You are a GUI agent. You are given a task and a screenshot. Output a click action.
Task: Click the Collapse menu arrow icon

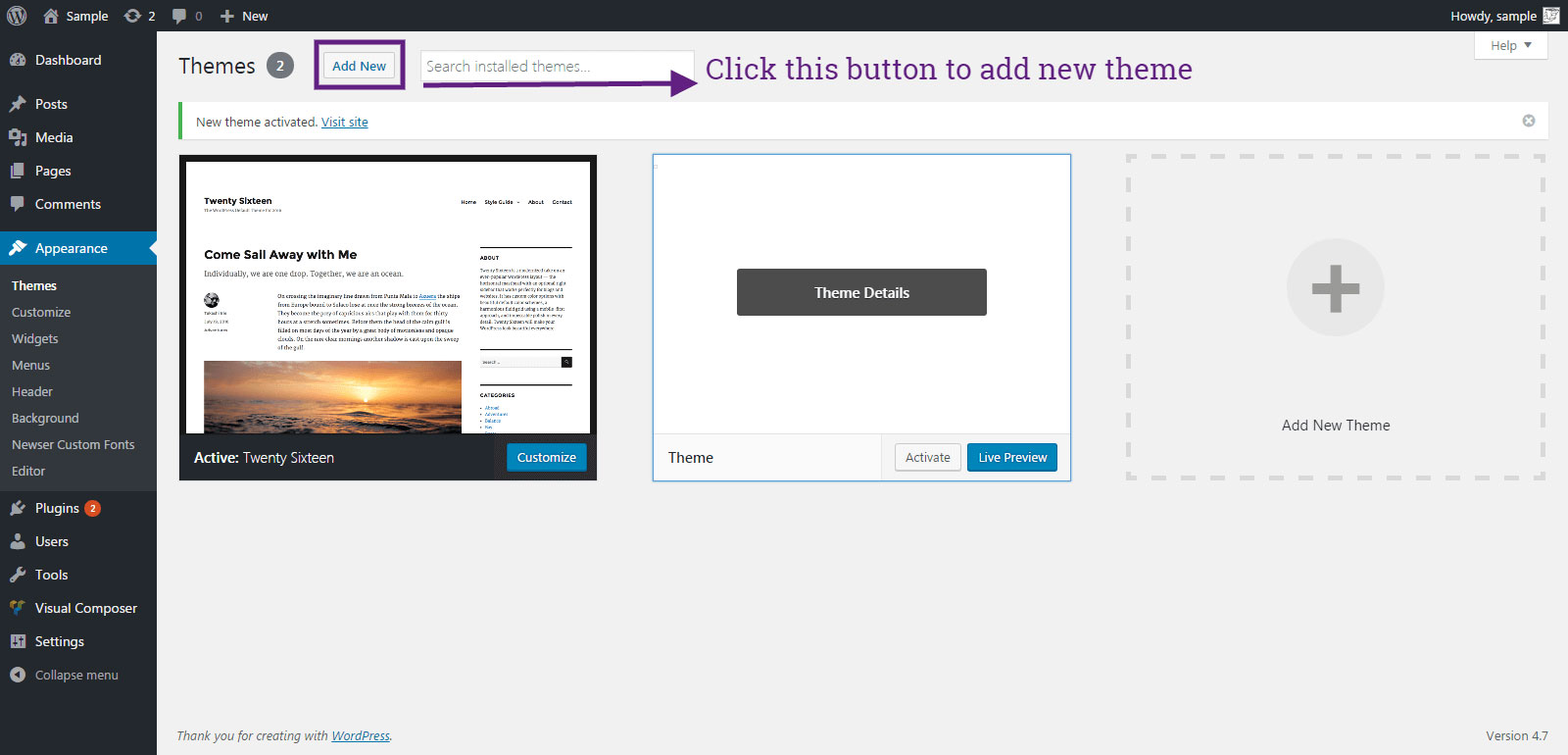(18, 675)
